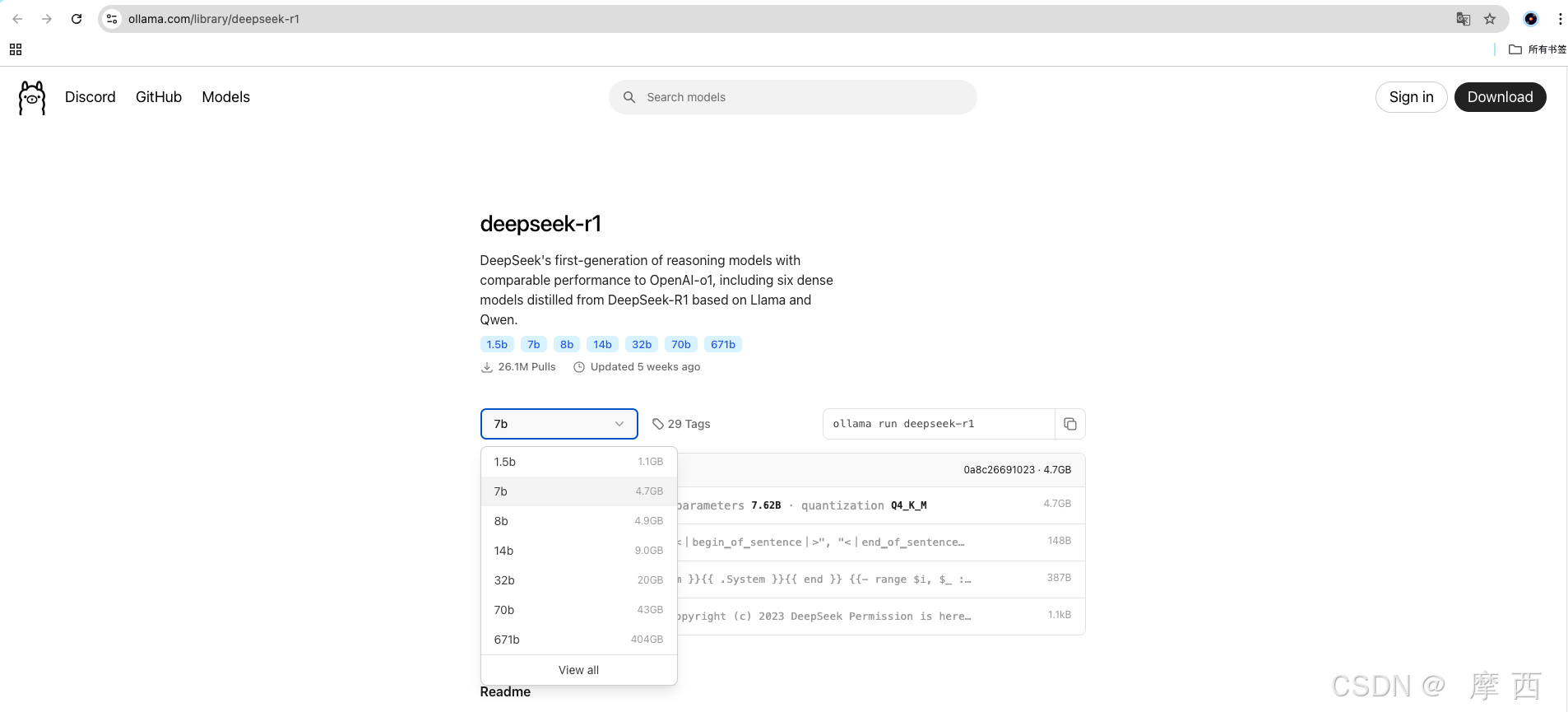1568x712 pixels.
Task: Reload the page
Action: click(x=77, y=19)
